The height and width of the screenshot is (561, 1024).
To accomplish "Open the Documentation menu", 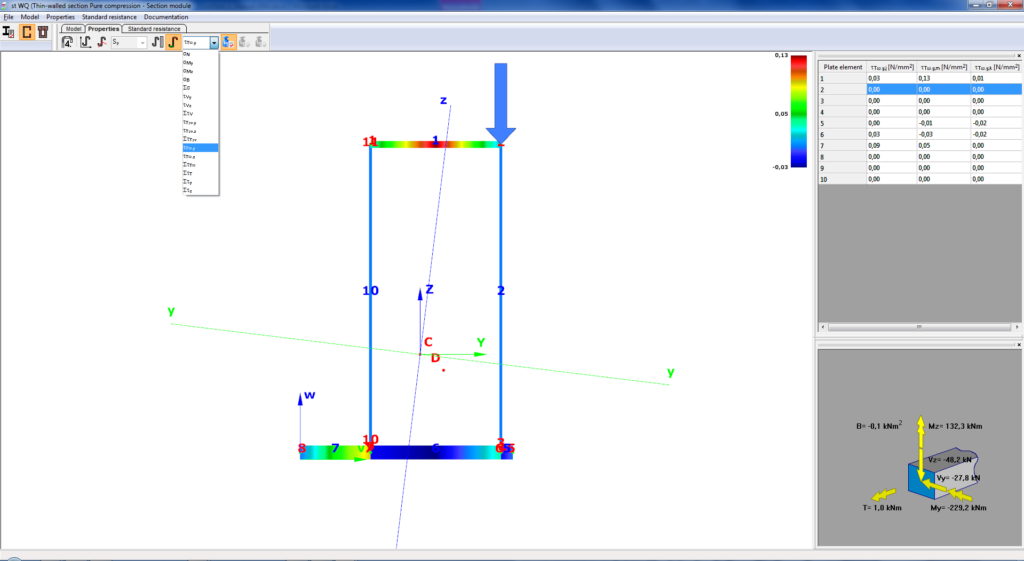I will click(166, 17).
